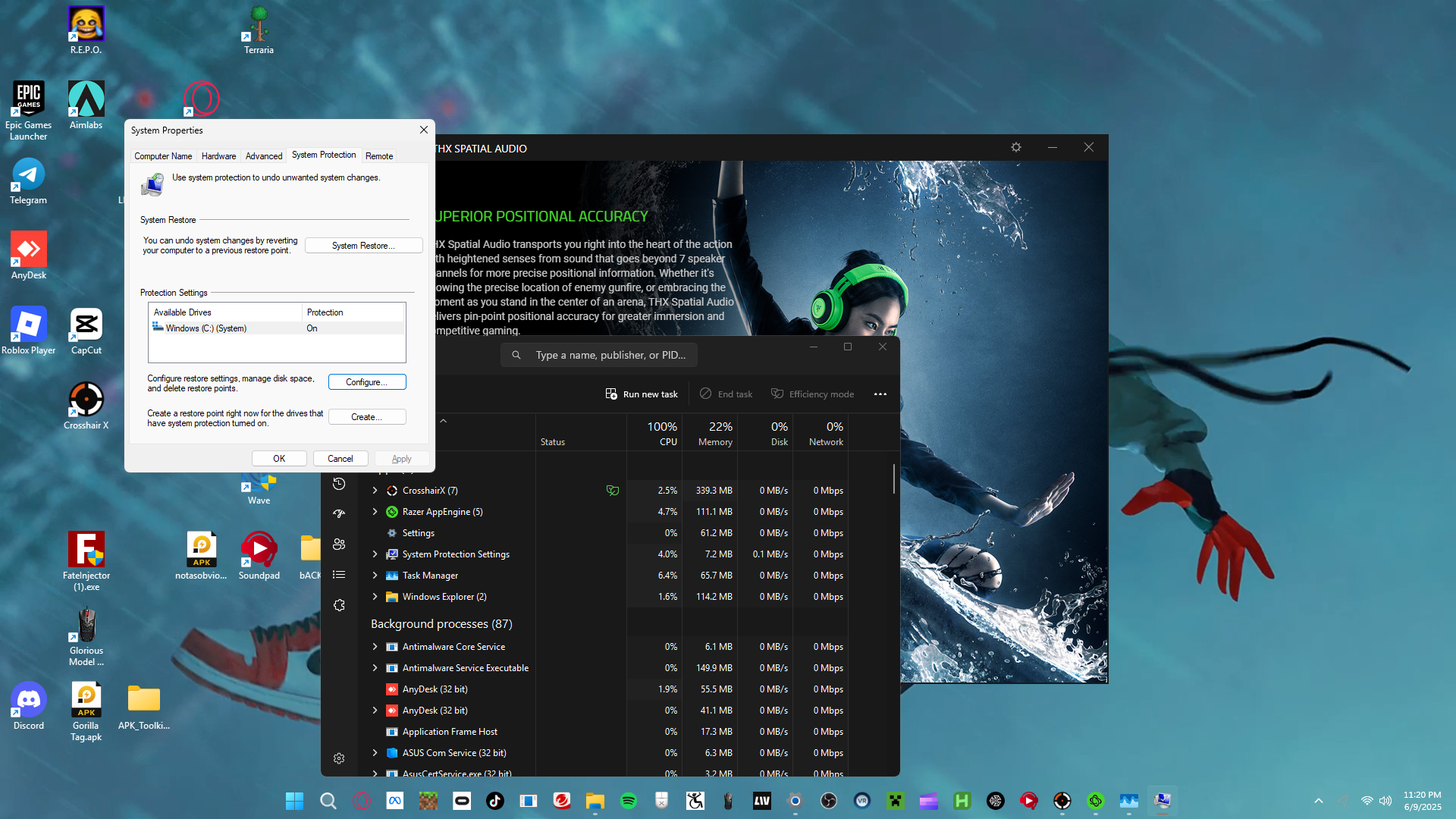Open Task Manager App history sidebar icon
This screenshot has height=819, width=1456.
pos(339,484)
